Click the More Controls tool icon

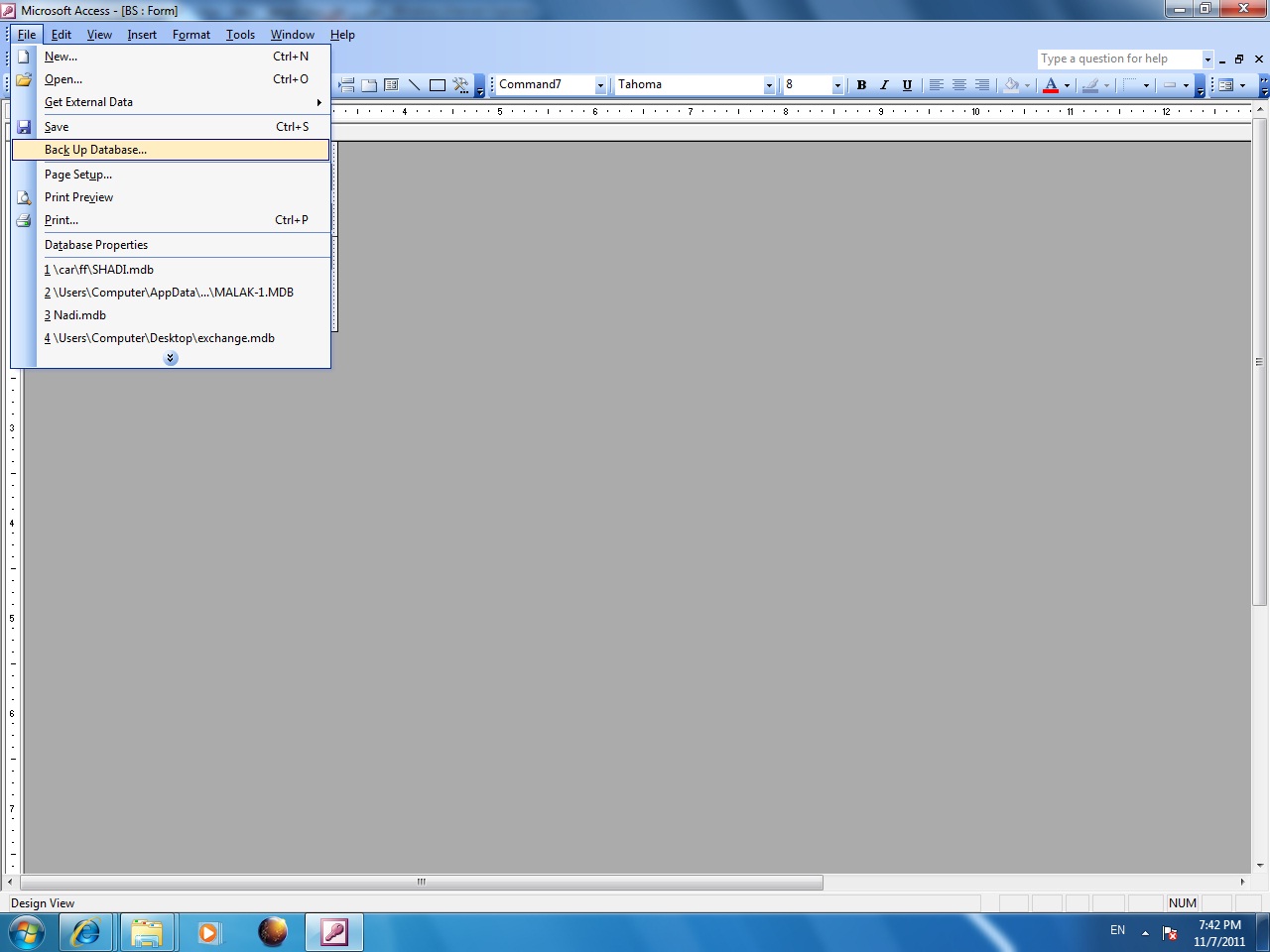click(x=460, y=85)
